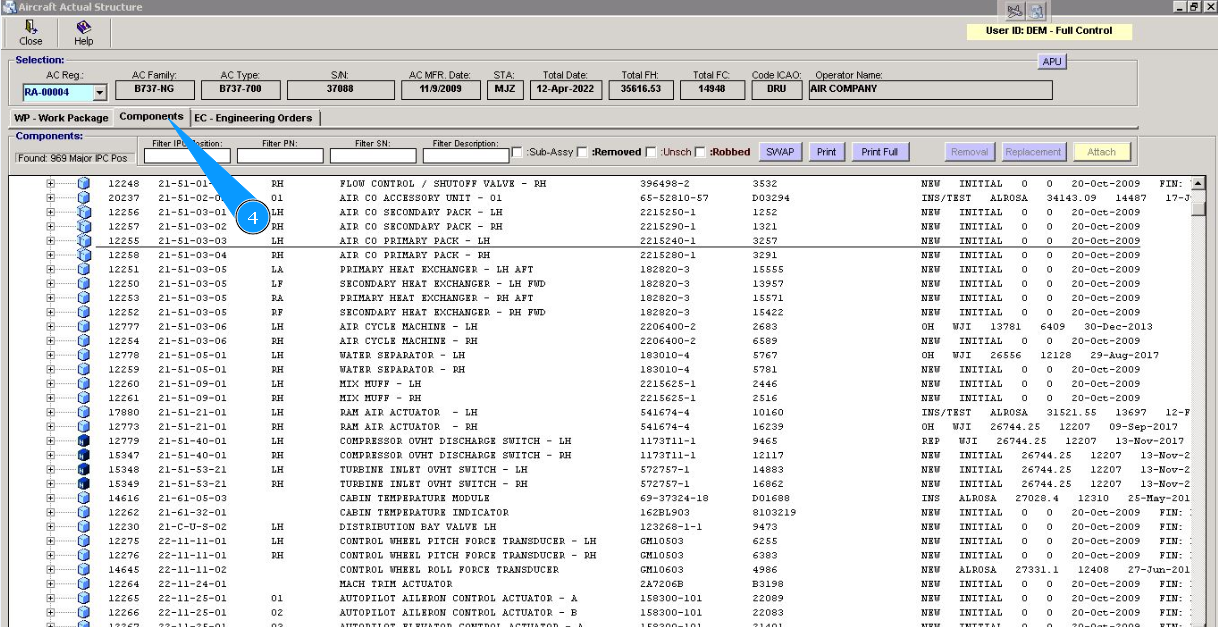Select component icon beside 12264
Viewport: 1218px width, 633px height.
(x=84, y=584)
